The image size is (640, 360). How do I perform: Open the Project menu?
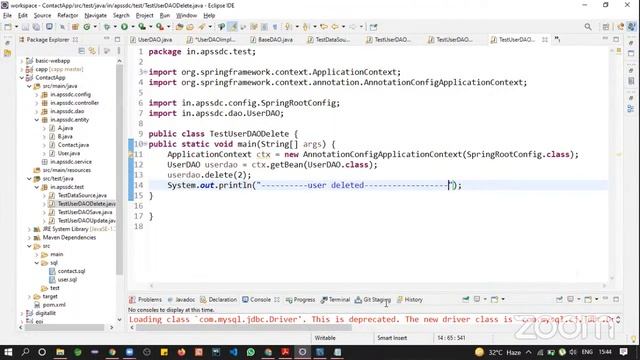[x=144, y=16]
